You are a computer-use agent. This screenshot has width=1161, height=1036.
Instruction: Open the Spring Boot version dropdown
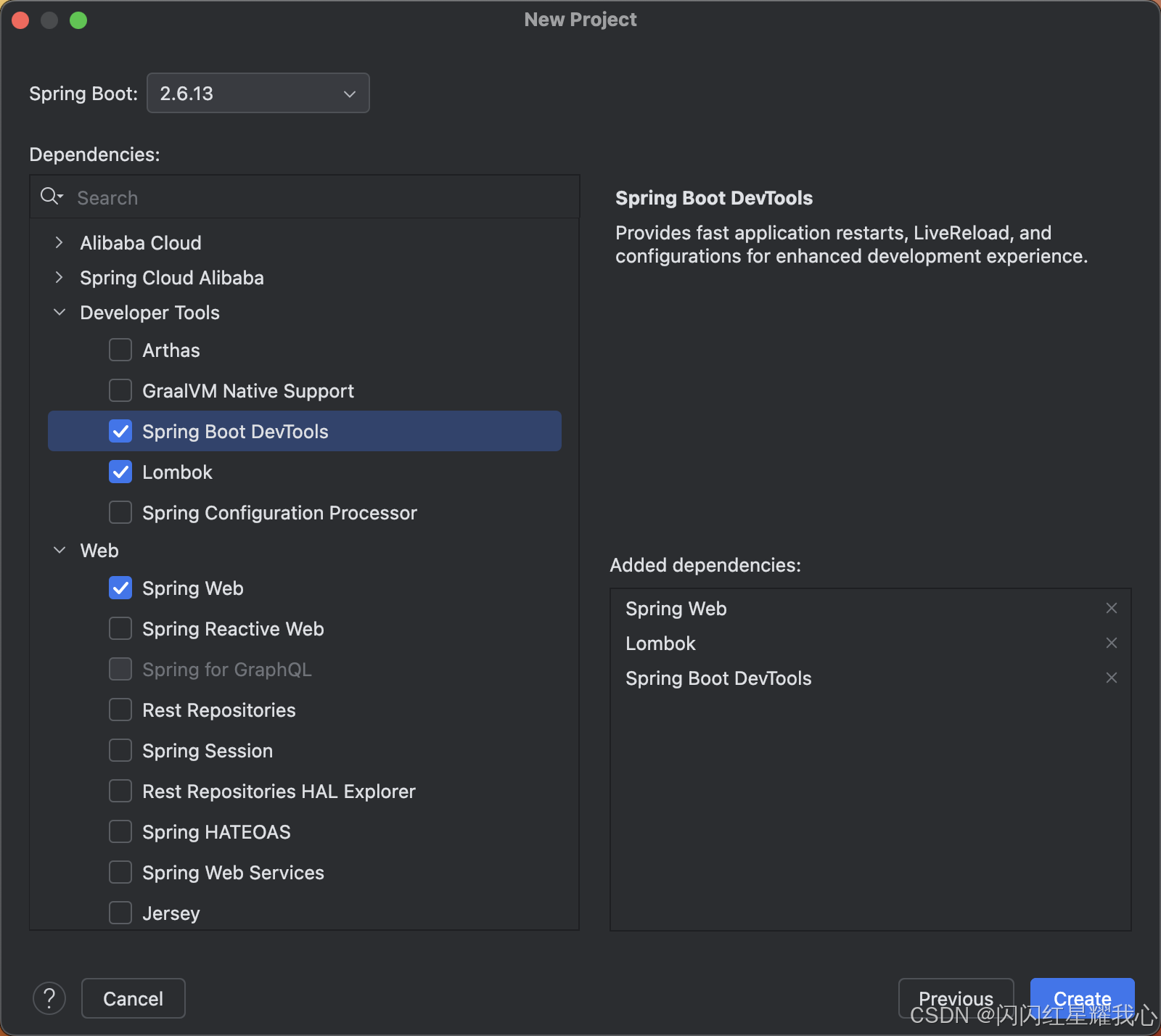tap(258, 93)
